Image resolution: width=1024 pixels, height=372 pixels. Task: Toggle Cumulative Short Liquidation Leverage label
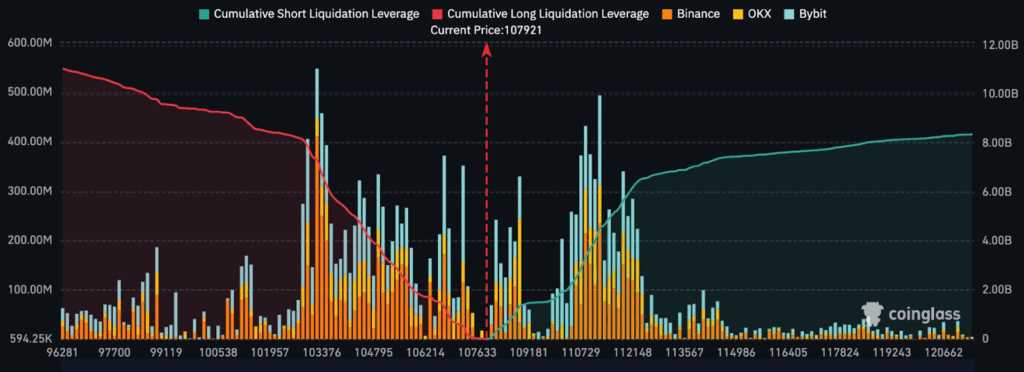tap(317, 13)
